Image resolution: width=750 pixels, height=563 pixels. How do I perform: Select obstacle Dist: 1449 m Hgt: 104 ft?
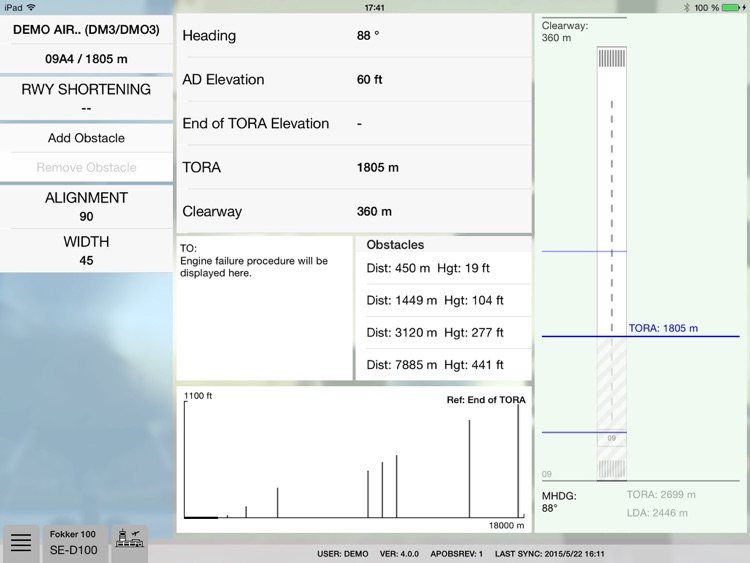click(x=444, y=300)
